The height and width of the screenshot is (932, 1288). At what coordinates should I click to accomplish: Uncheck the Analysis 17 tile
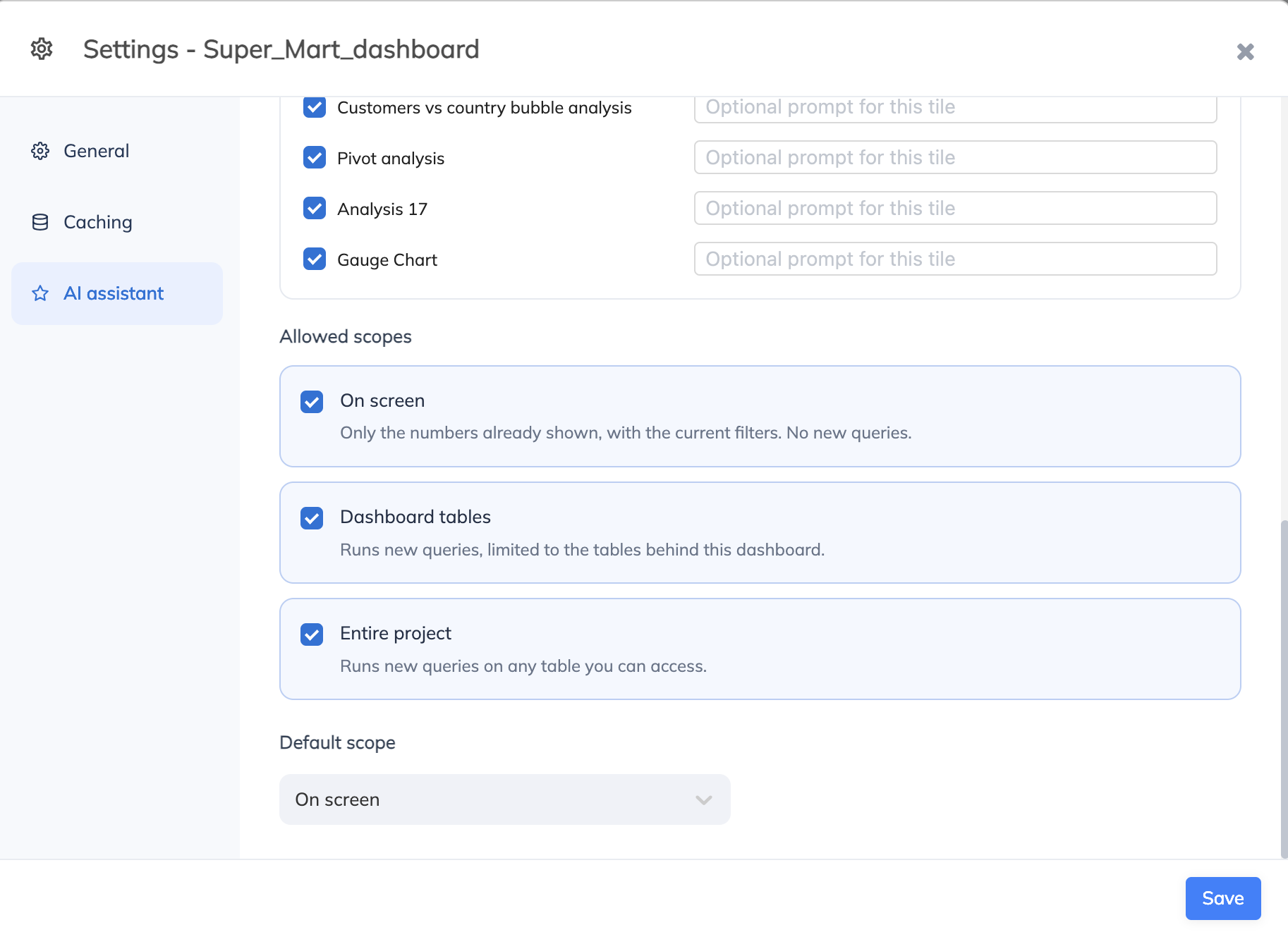[x=315, y=208]
